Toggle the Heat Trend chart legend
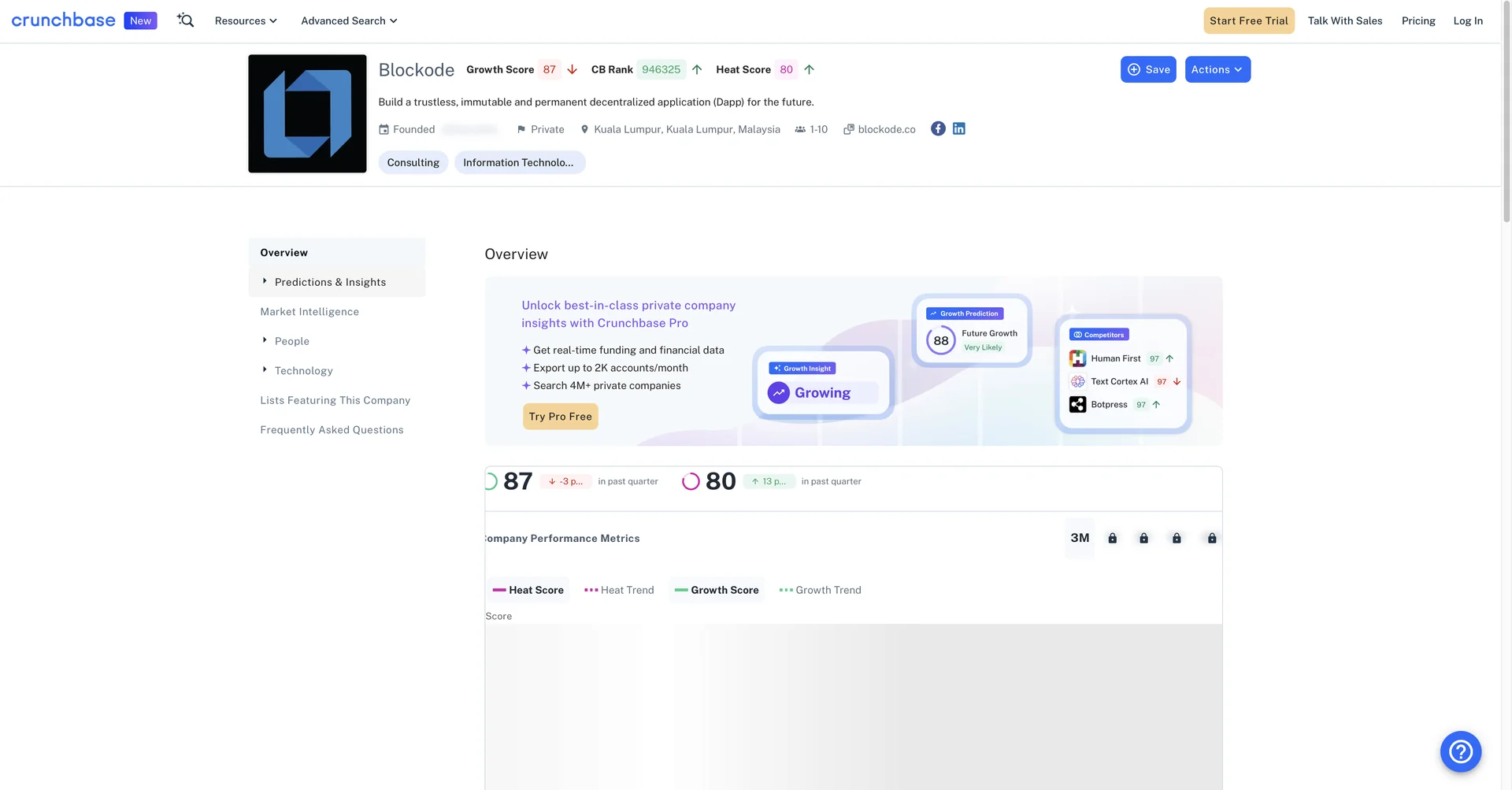Image resolution: width=1512 pixels, height=790 pixels. (x=619, y=590)
